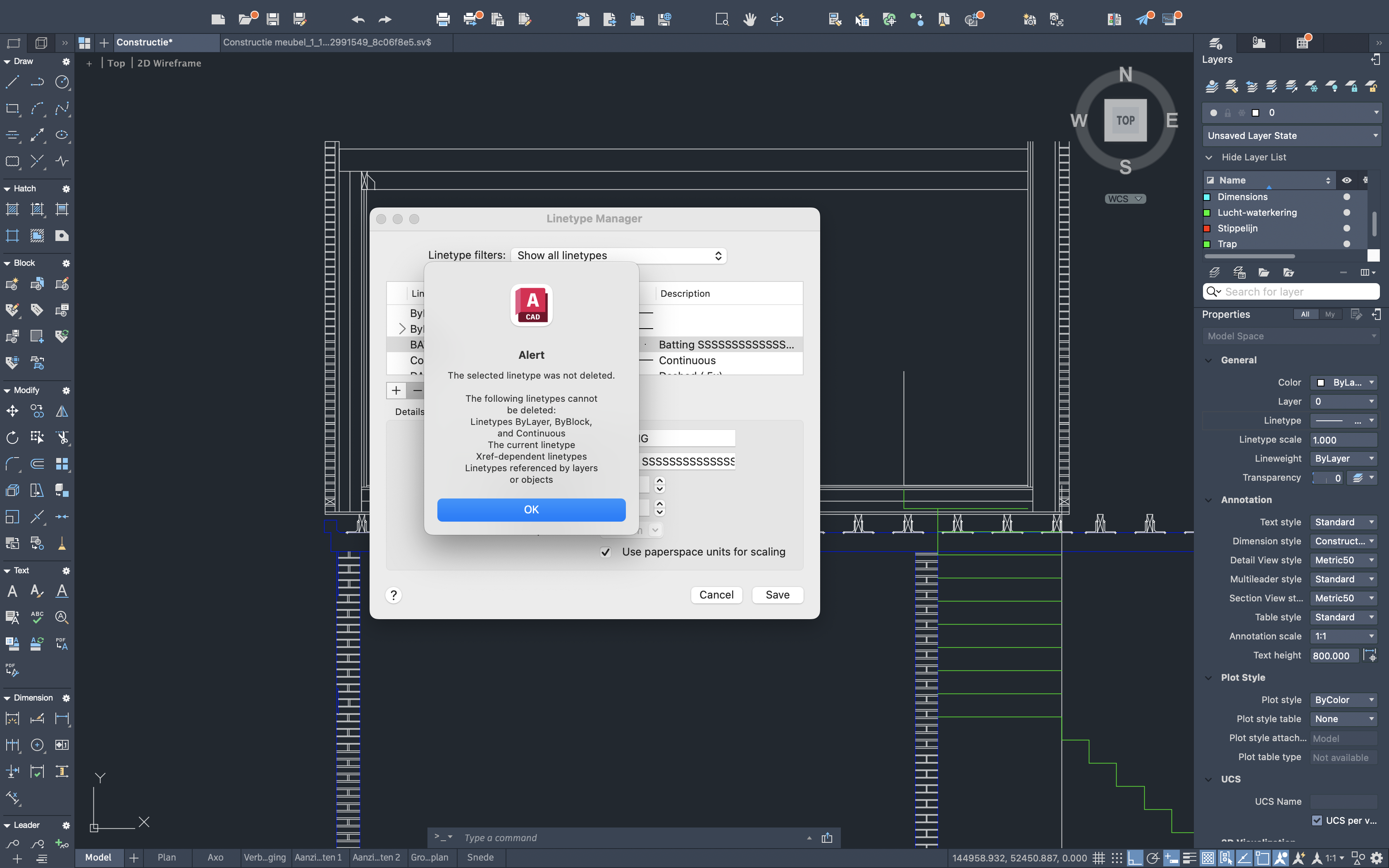Viewport: 1389px width, 868px height.
Task: Activate the Pan tool
Action: [x=749, y=19]
